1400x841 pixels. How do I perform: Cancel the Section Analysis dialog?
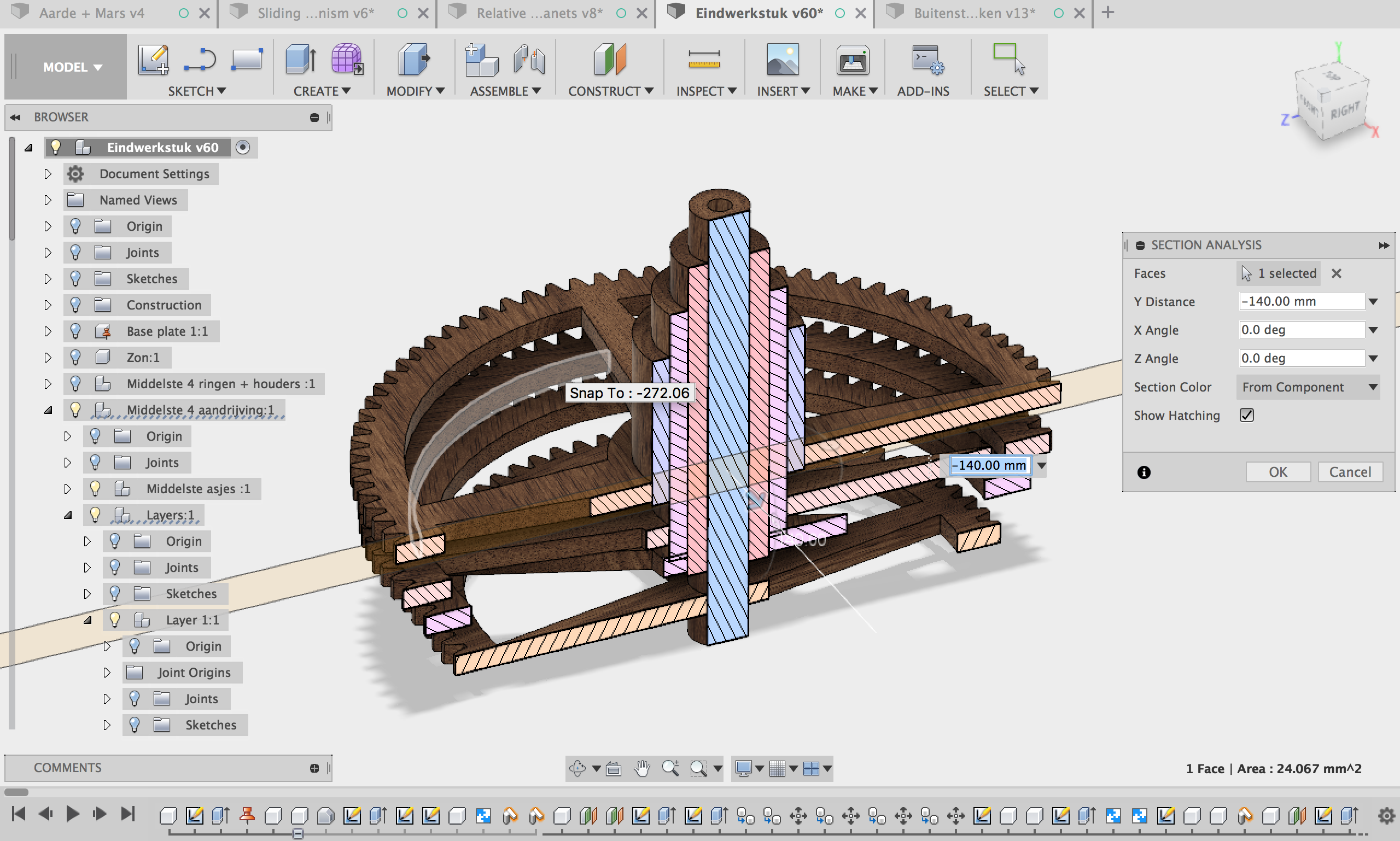[x=1350, y=472]
